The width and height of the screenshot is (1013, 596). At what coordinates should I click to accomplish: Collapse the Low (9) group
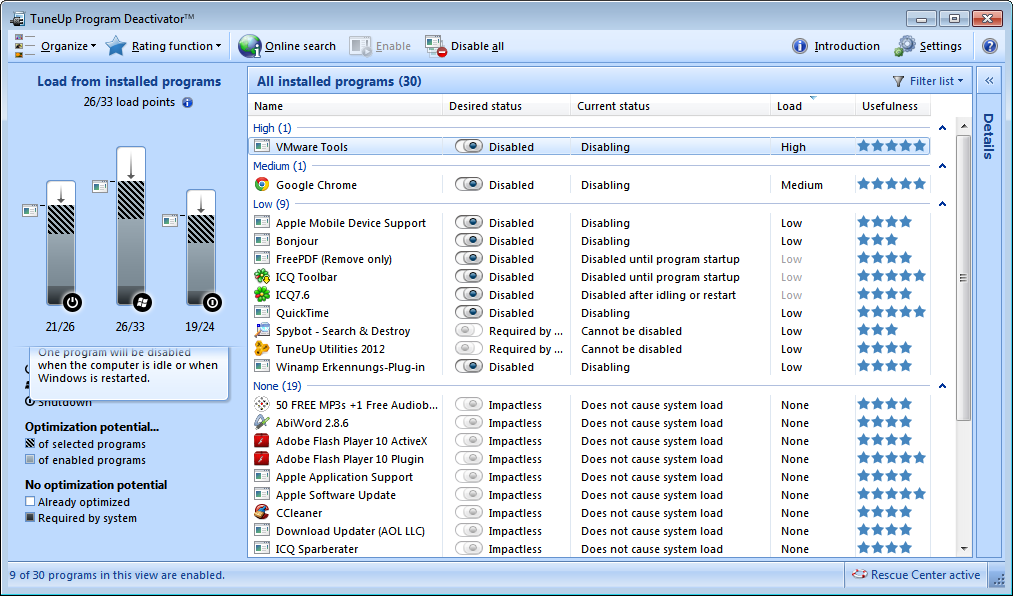(942, 204)
